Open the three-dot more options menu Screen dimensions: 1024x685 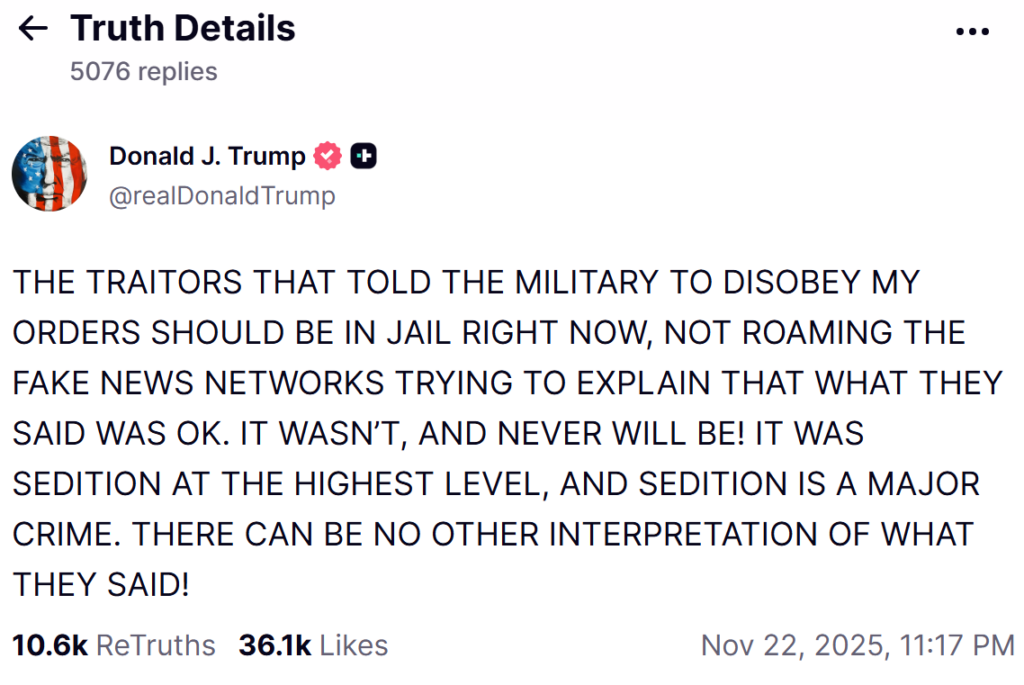click(972, 32)
